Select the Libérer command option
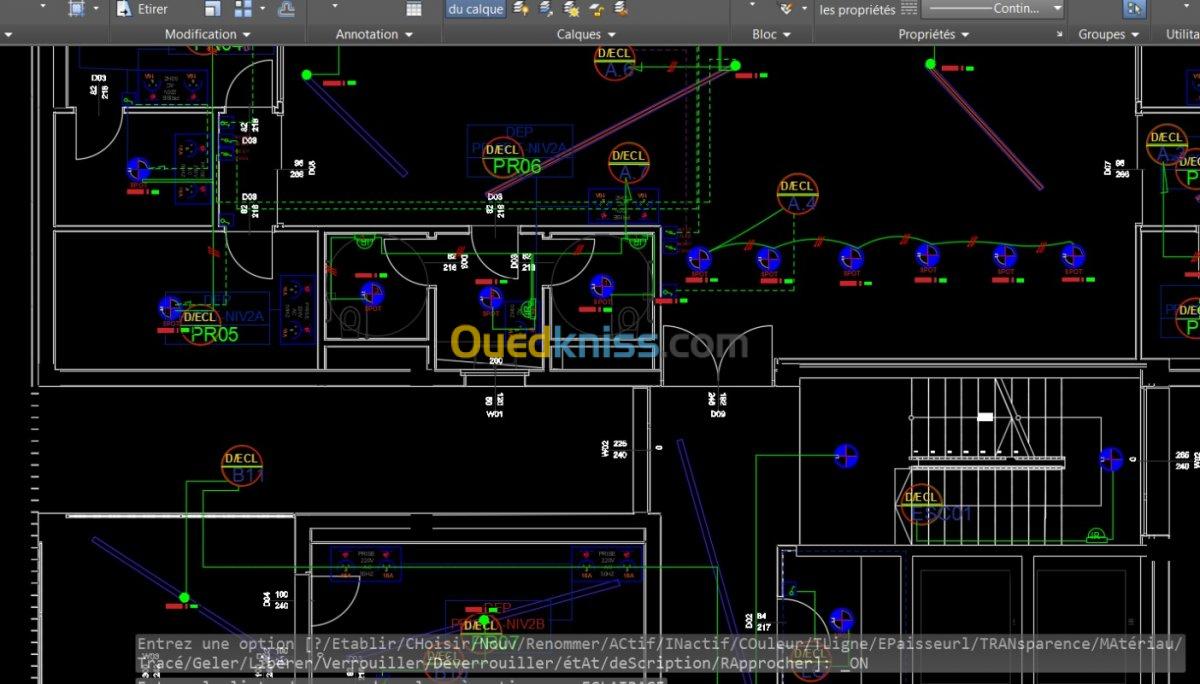Image resolution: width=1200 pixels, height=684 pixels. (281, 663)
